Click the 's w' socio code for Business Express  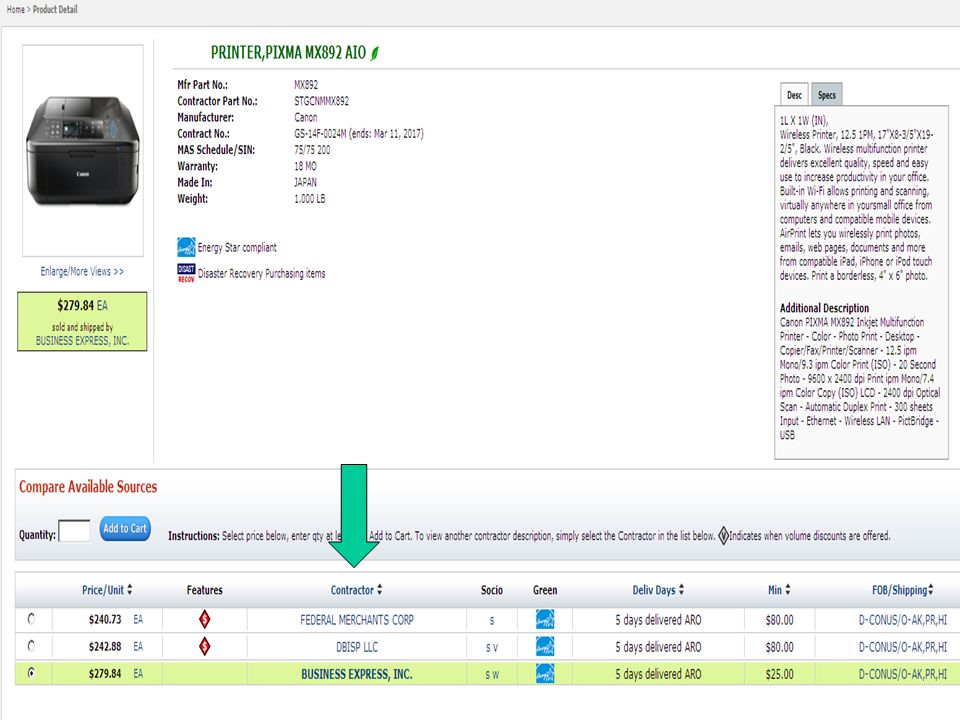point(492,675)
